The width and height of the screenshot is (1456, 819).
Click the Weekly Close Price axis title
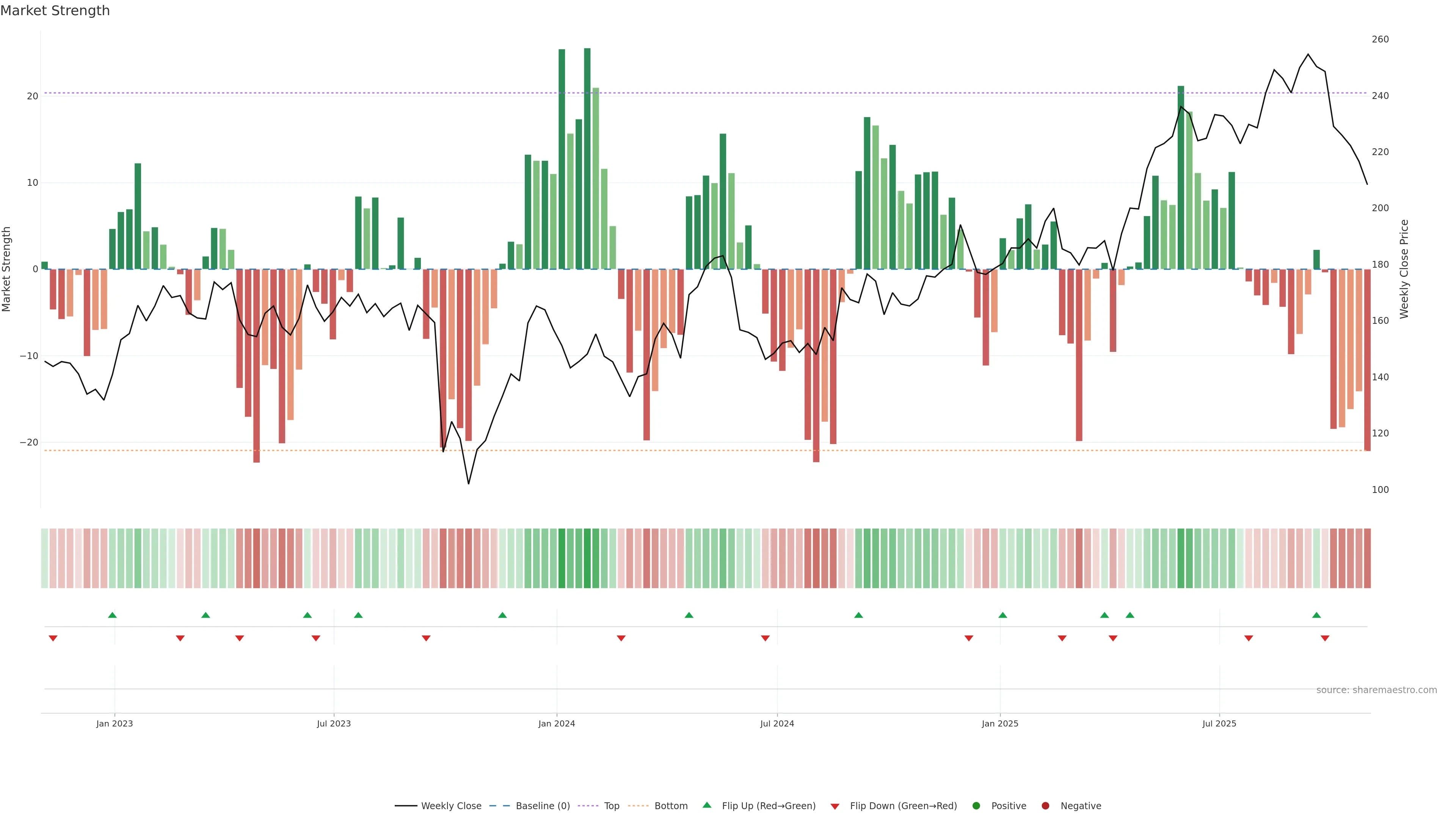[1404, 269]
